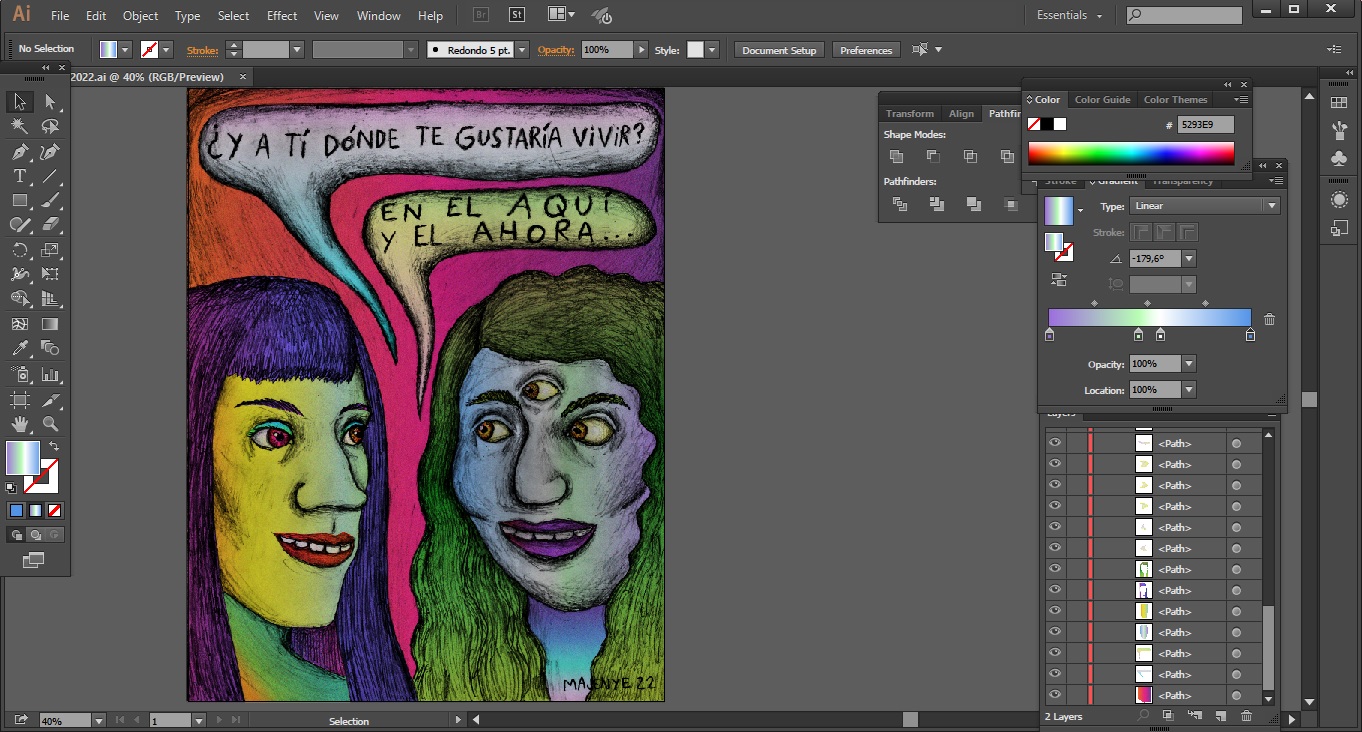
Task: Pick the Eraser tool
Action: pos(50,225)
